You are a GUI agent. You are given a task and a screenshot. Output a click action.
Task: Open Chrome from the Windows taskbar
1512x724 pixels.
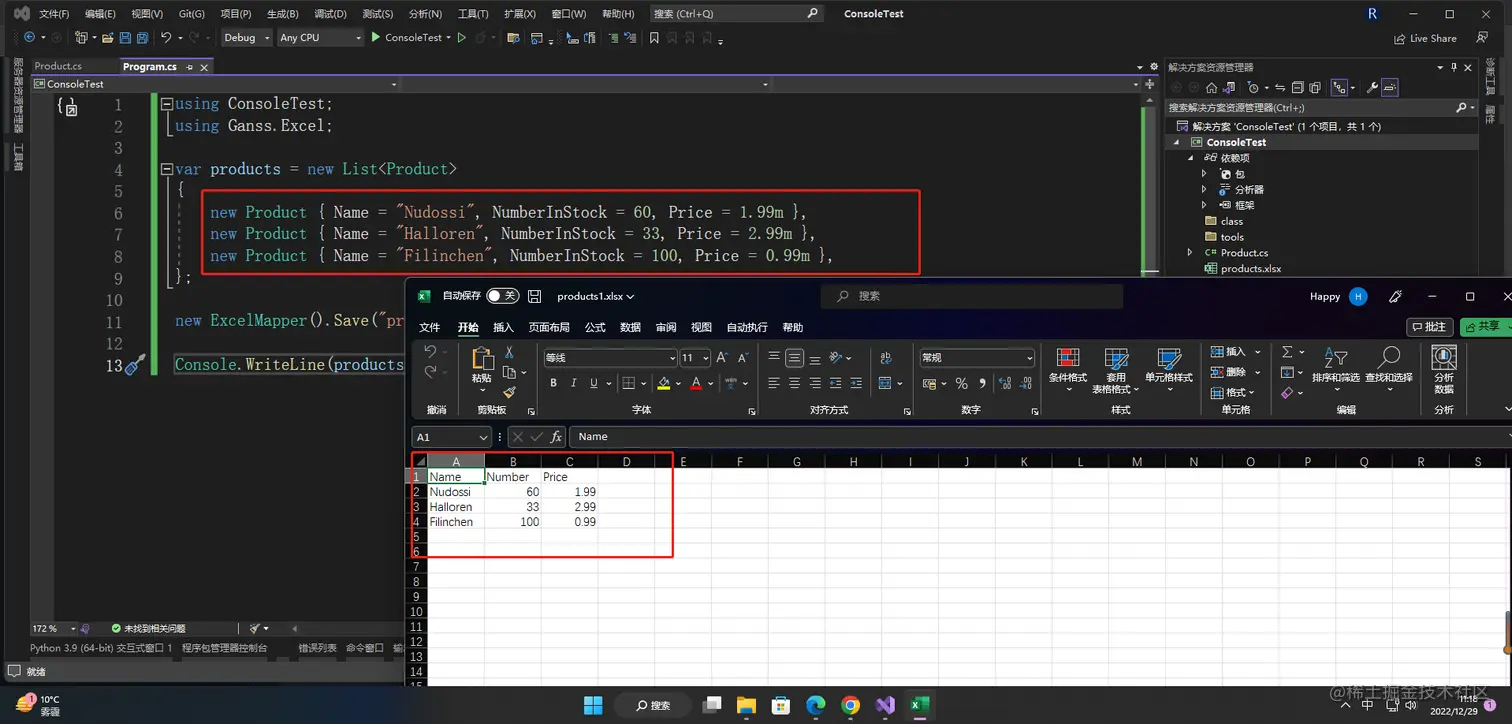click(850, 705)
